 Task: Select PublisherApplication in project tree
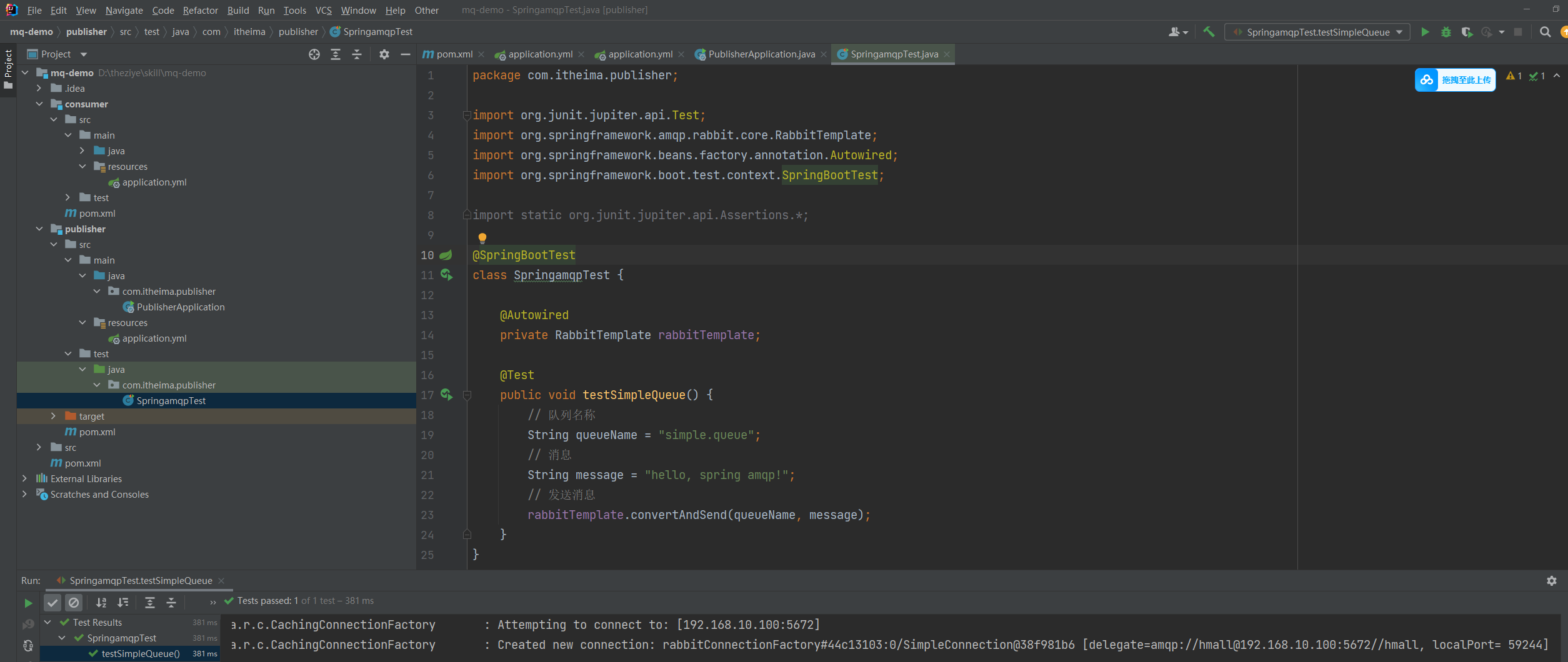181,307
